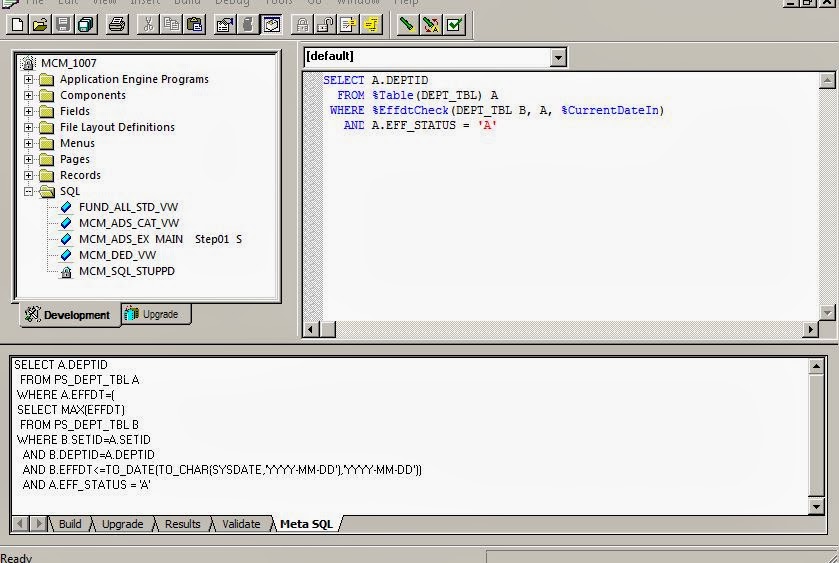Click editor vertical scrollbar up arrow
Viewport: 839px width, 563px height.
pyautogui.click(x=827, y=80)
